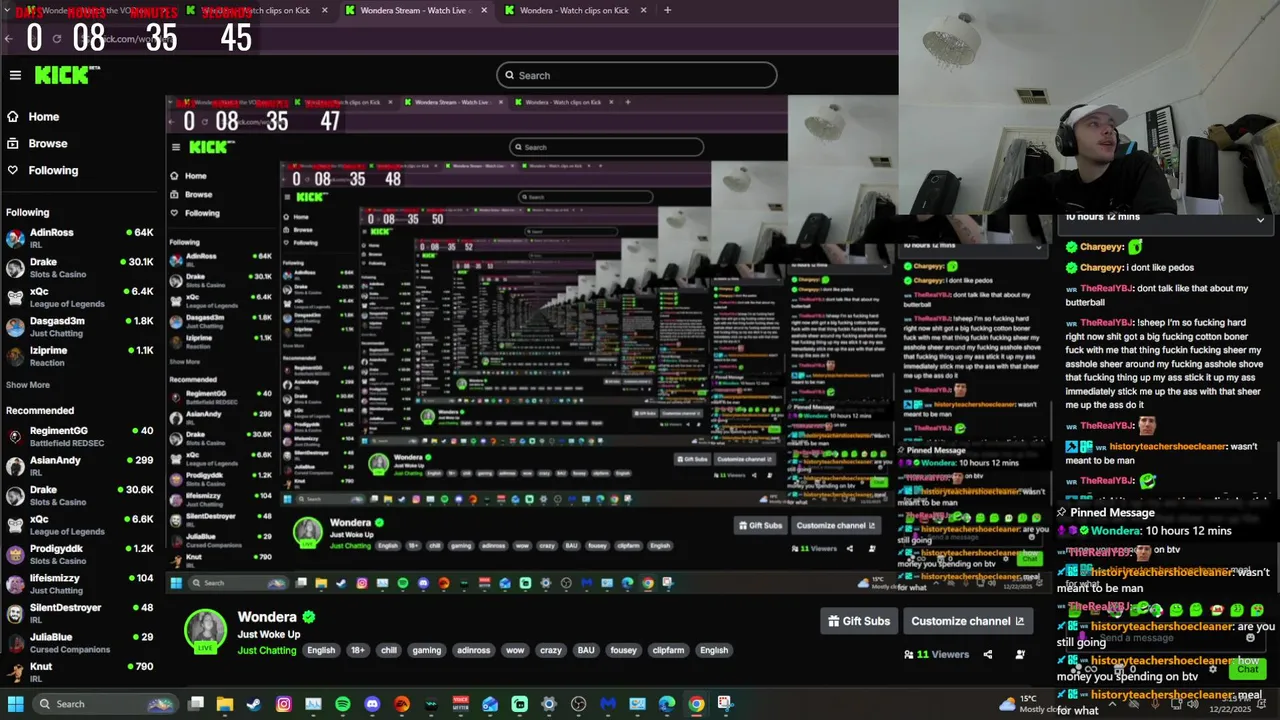Screen dimensions: 1280x720
Task: Open xQc channel under Following
Action: 80,297
